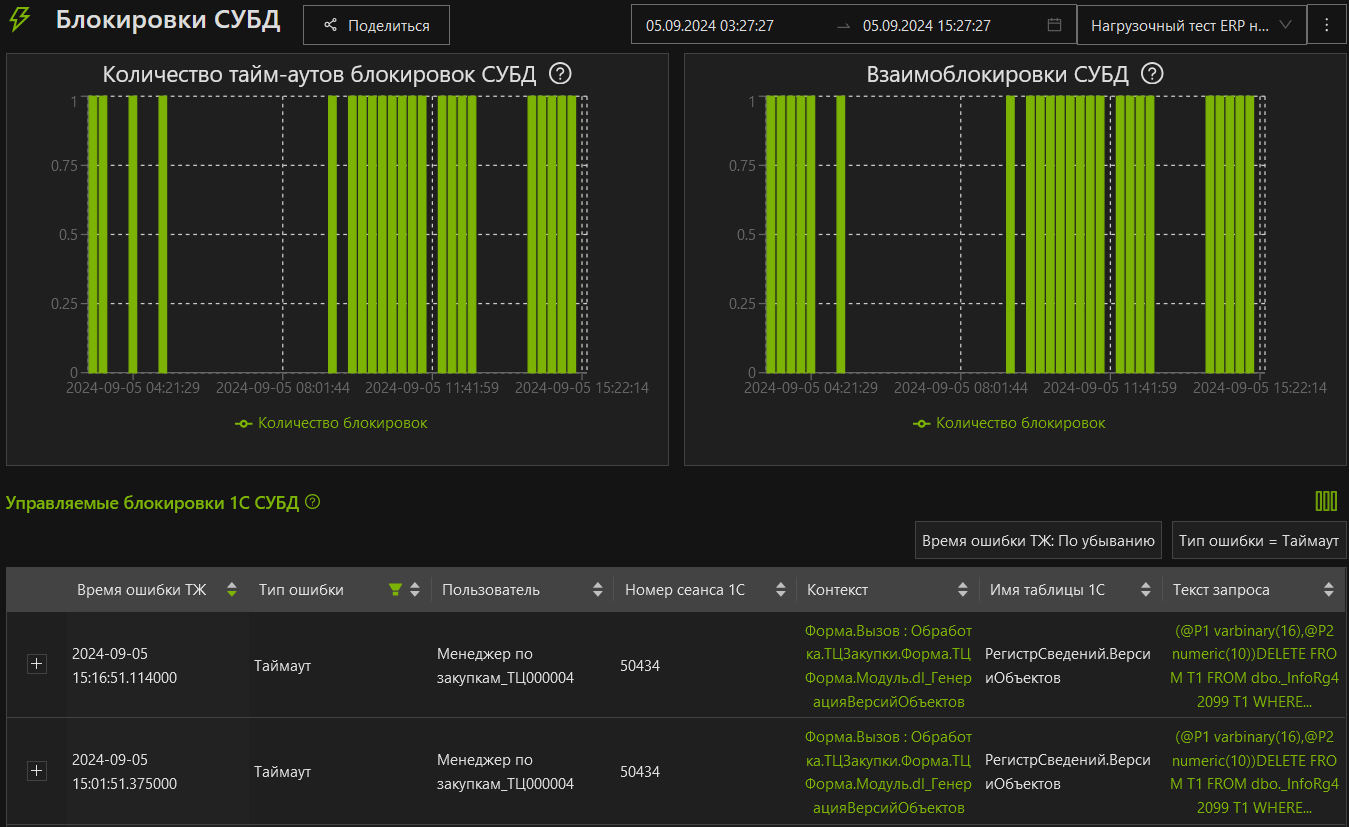Viewport: 1349px width, 827px height.
Task: Click the lightning bolt logo icon
Action: pos(20,22)
